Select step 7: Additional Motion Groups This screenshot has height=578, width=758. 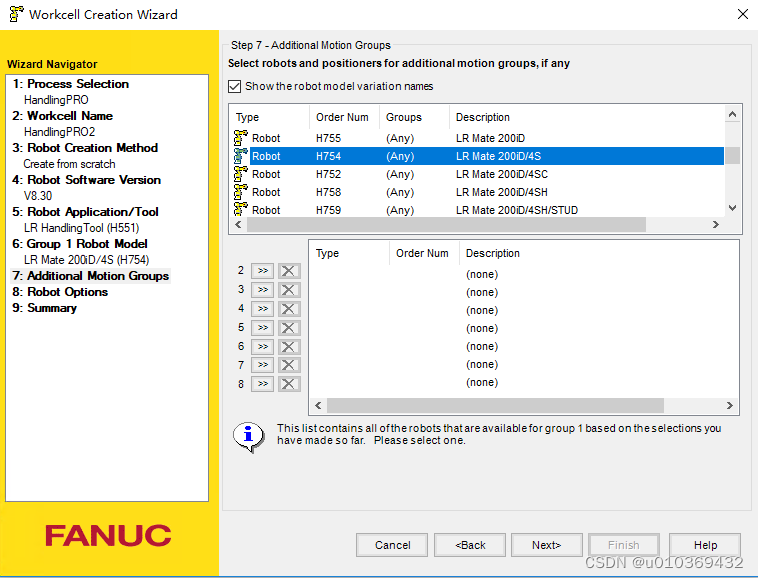point(90,276)
